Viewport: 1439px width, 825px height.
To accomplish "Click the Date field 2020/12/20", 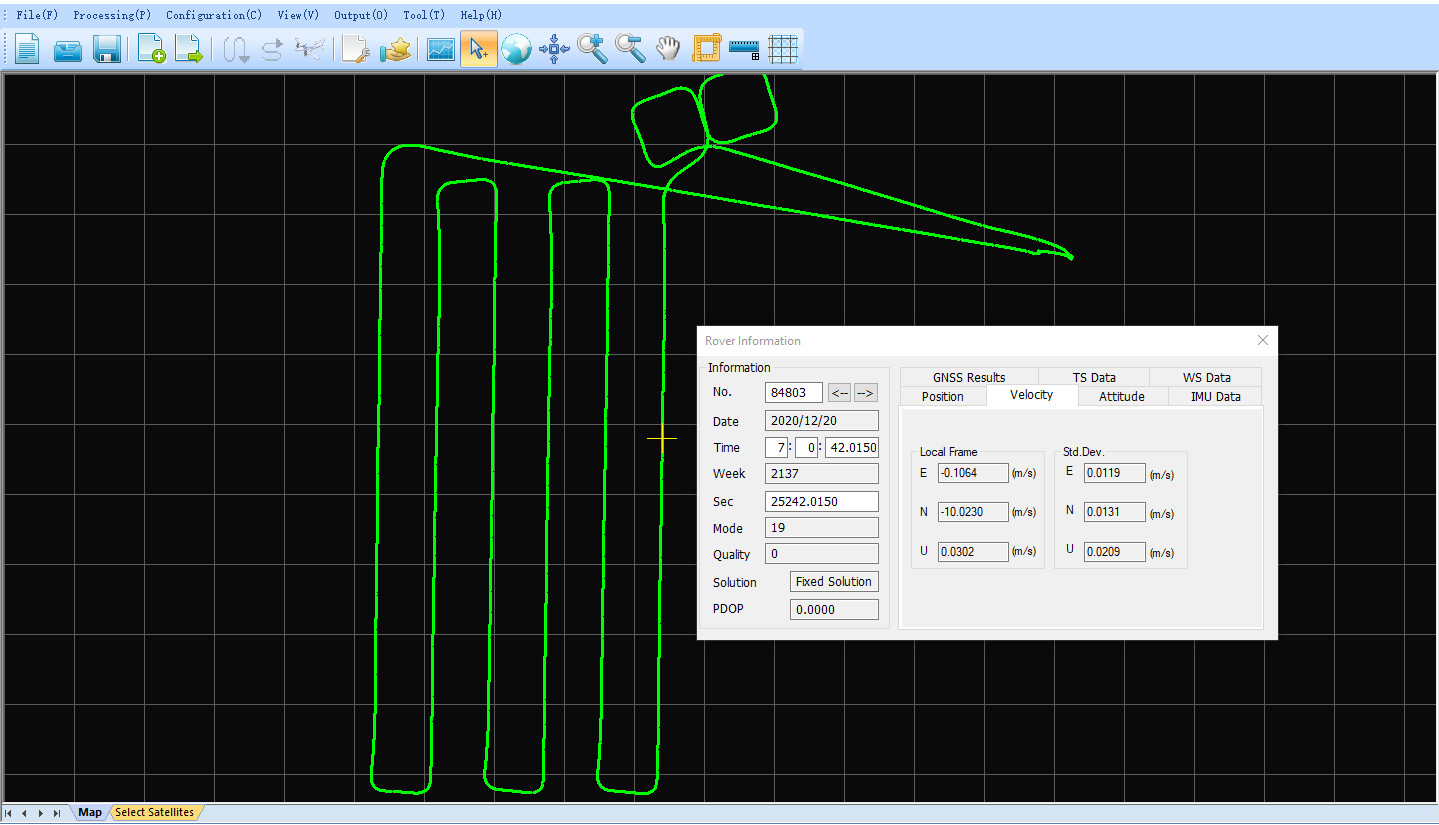I will 822,421.
